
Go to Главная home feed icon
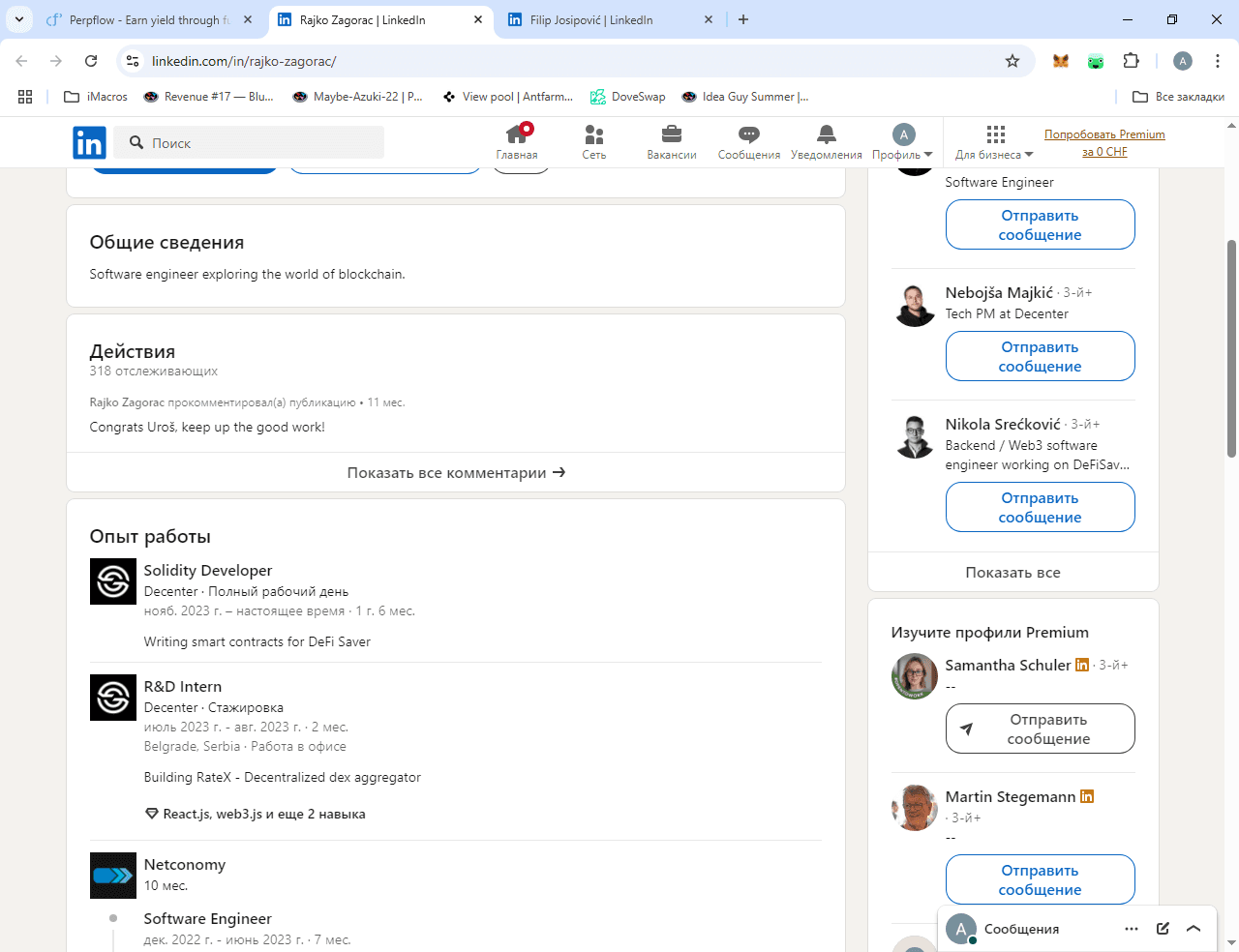point(517,142)
